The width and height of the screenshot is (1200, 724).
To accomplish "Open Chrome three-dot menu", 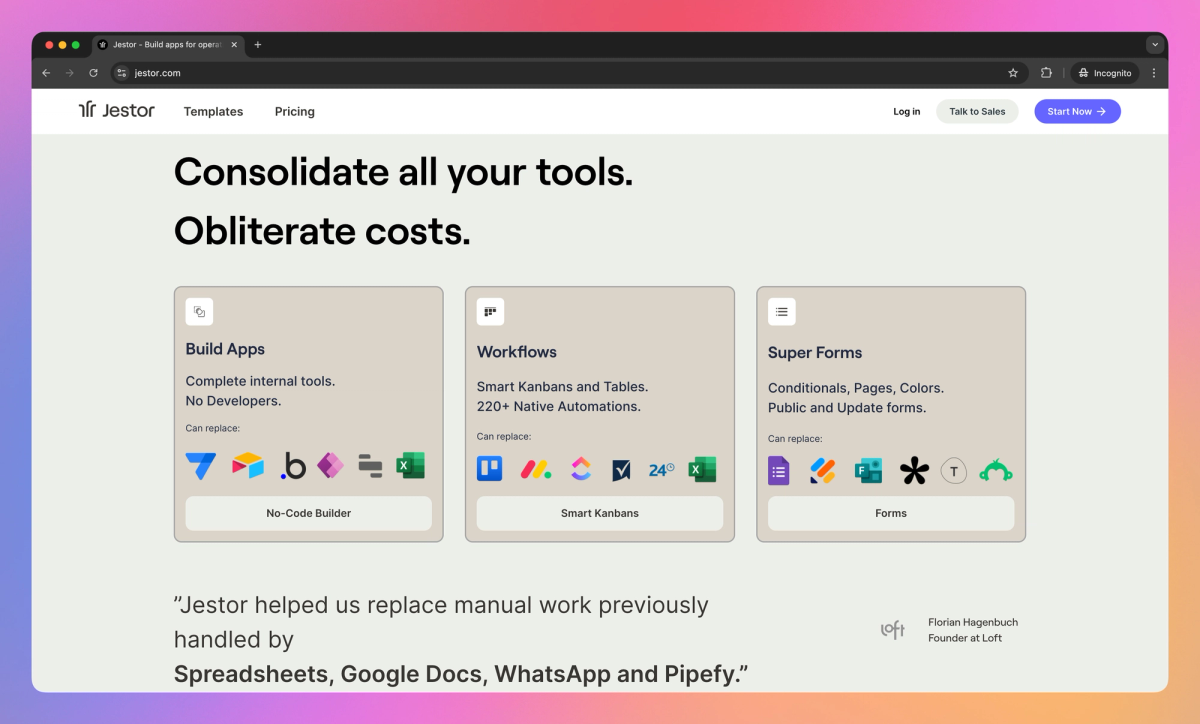I will (1154, 73).
